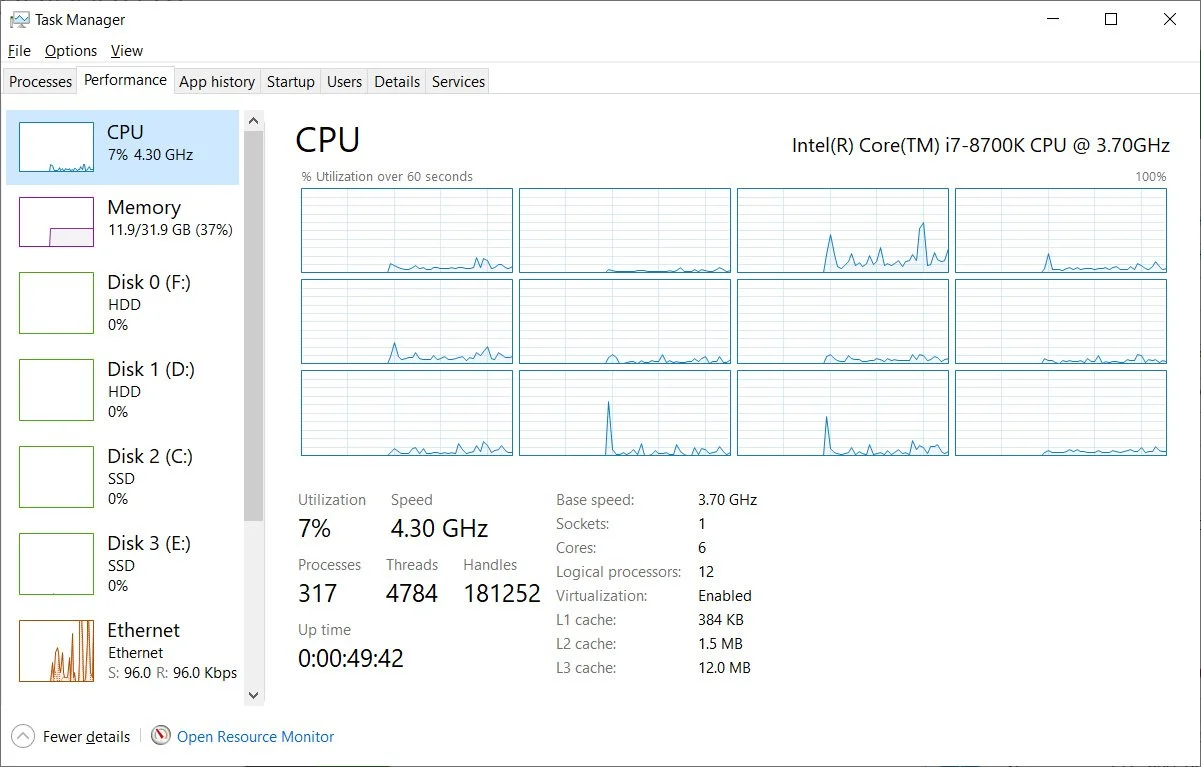Open the File menu
The height and width of the screenshot is (767, 1201).
(19, 51)
